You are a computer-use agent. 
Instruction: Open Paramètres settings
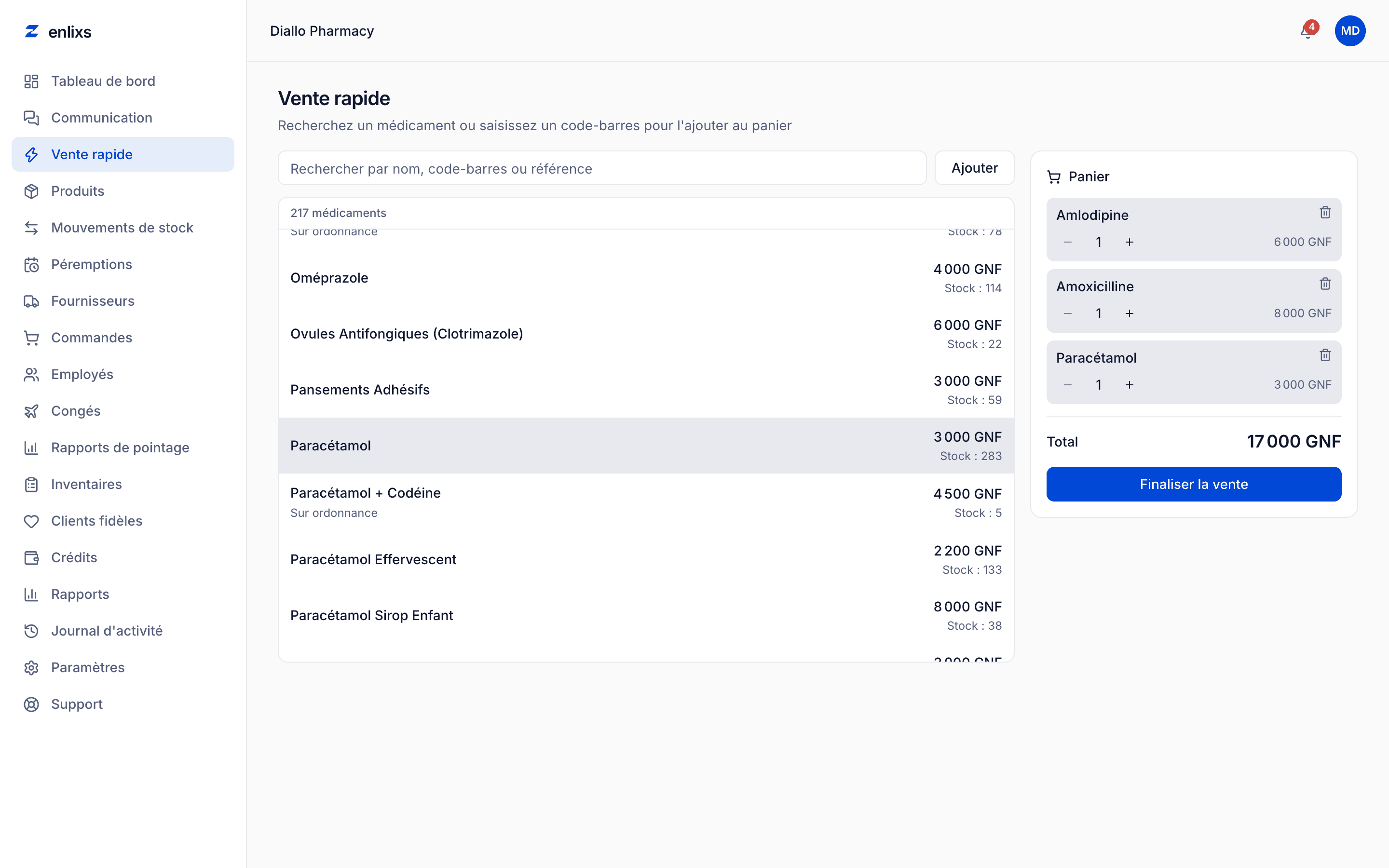point(123,668)
